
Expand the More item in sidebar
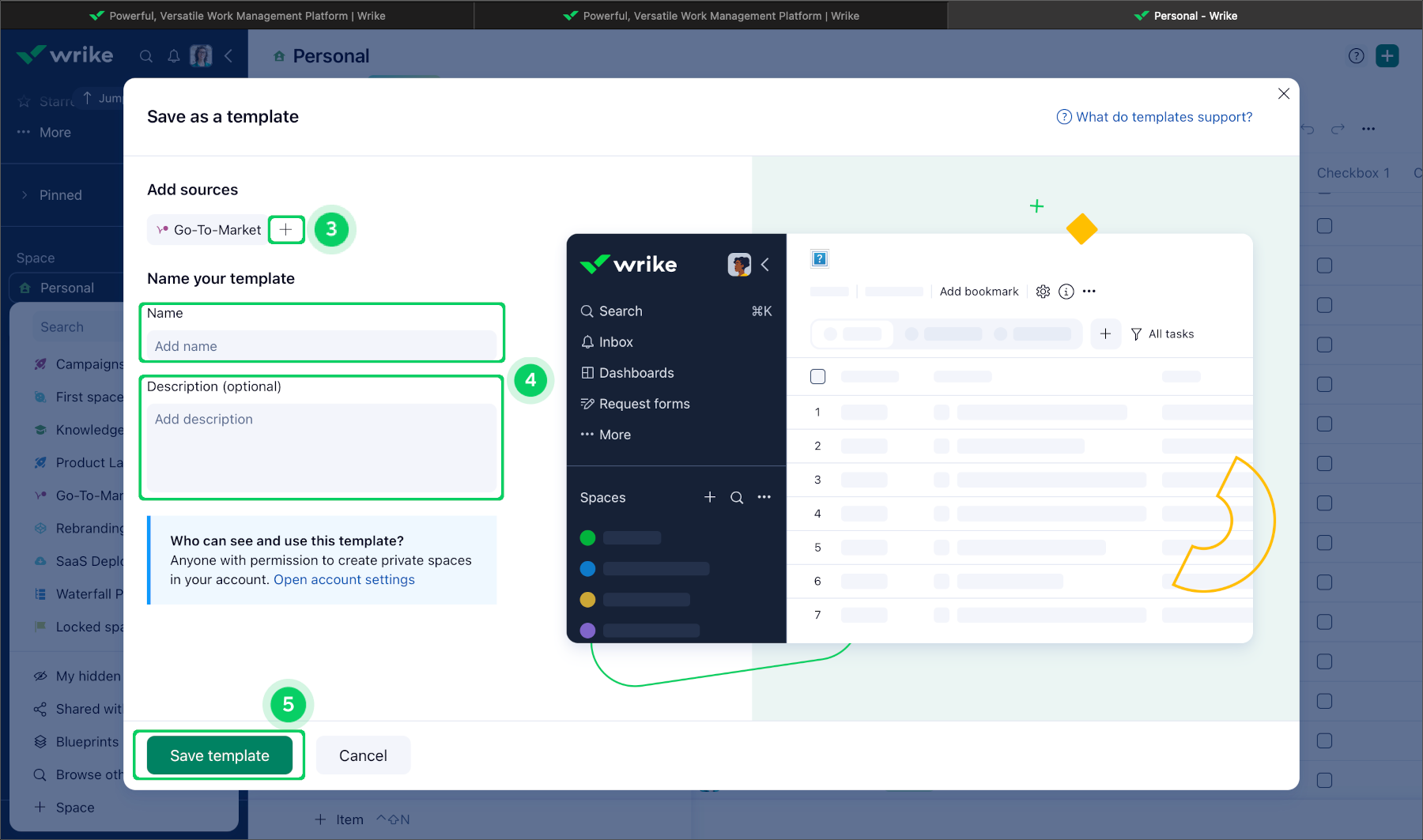[x=55, y=133]
